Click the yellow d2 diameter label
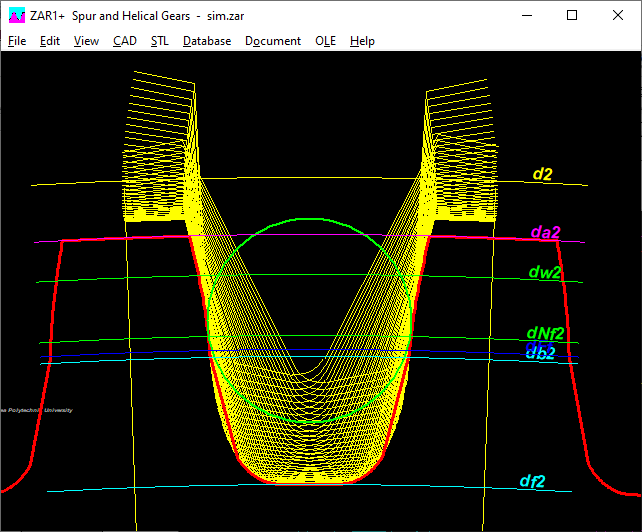The image size is (642, 532). 543,174
